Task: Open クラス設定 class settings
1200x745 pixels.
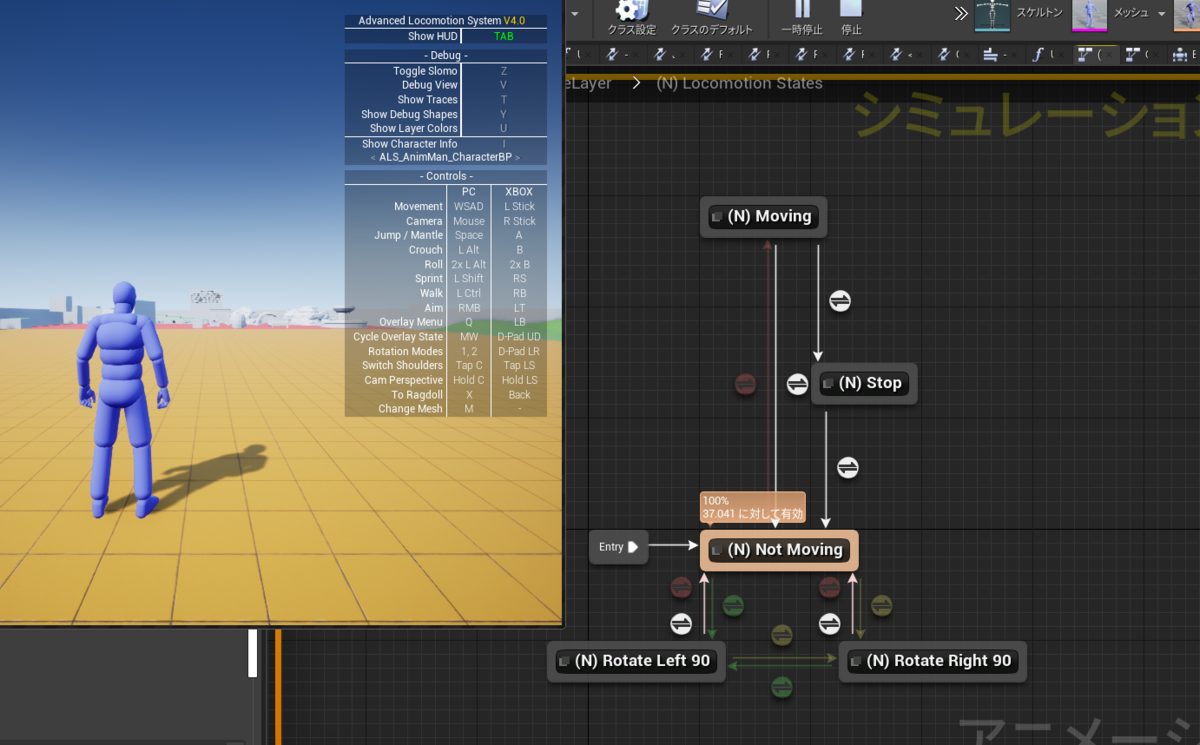Action: (631, 18)
